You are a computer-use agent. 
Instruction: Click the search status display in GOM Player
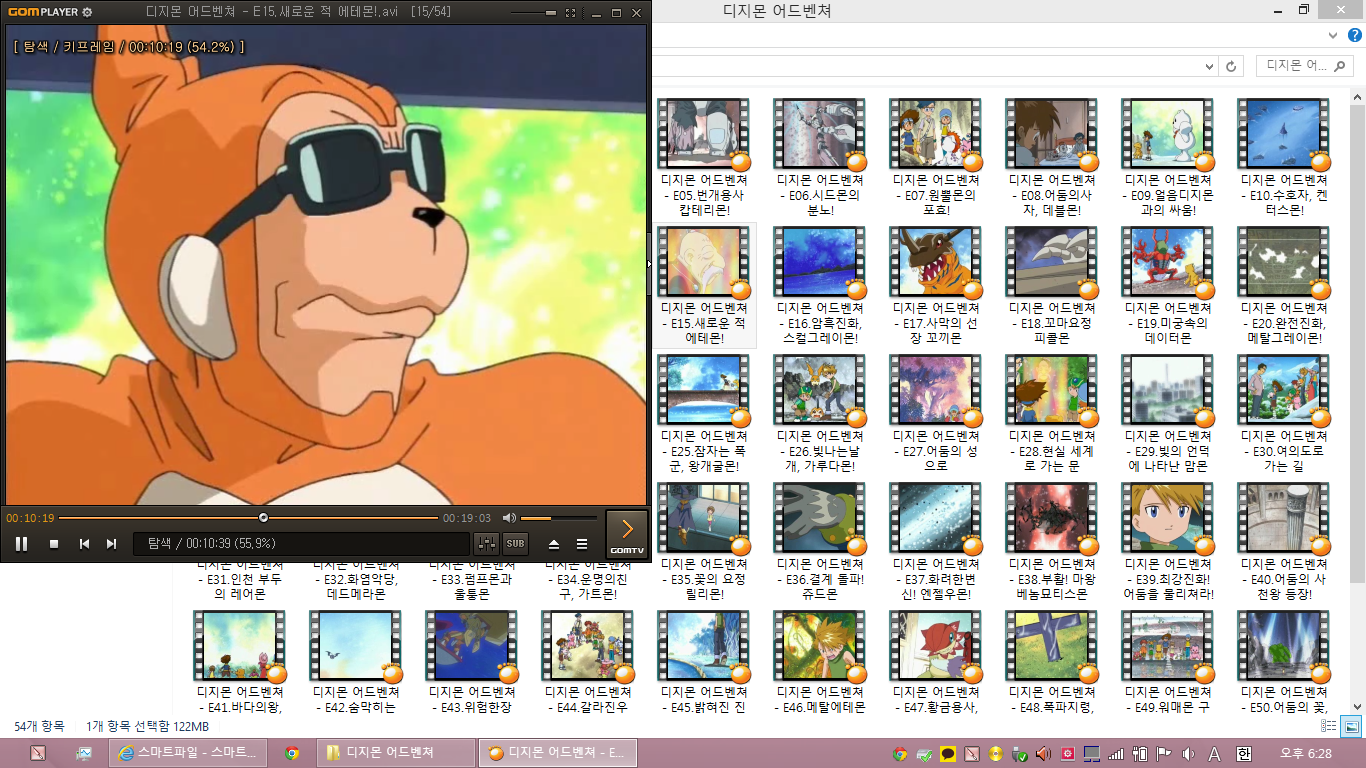[301, 544]
